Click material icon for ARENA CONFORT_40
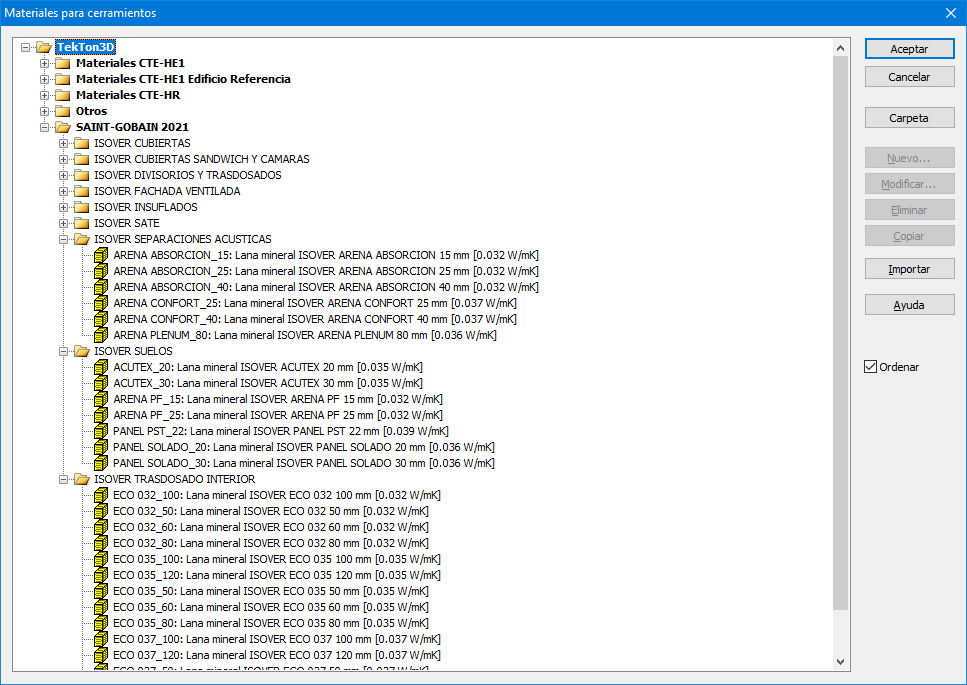 (101, 319)
